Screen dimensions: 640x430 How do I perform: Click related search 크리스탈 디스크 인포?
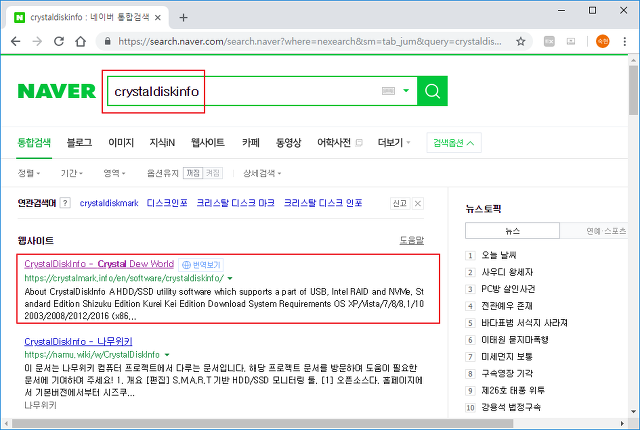323,203
